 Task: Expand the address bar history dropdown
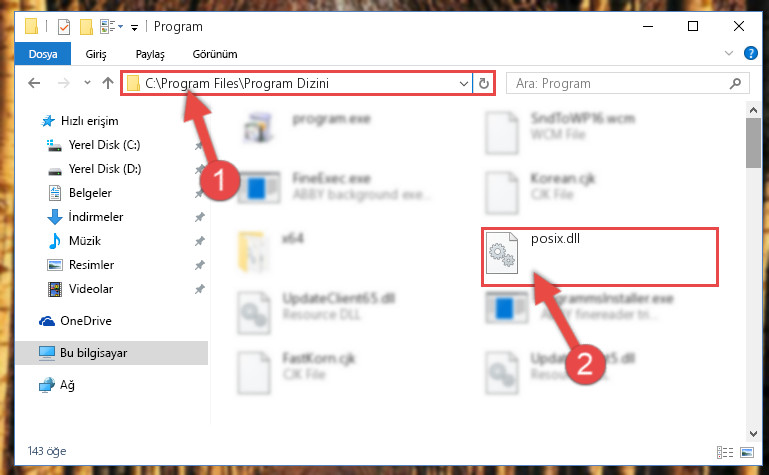tap(463, 83)
